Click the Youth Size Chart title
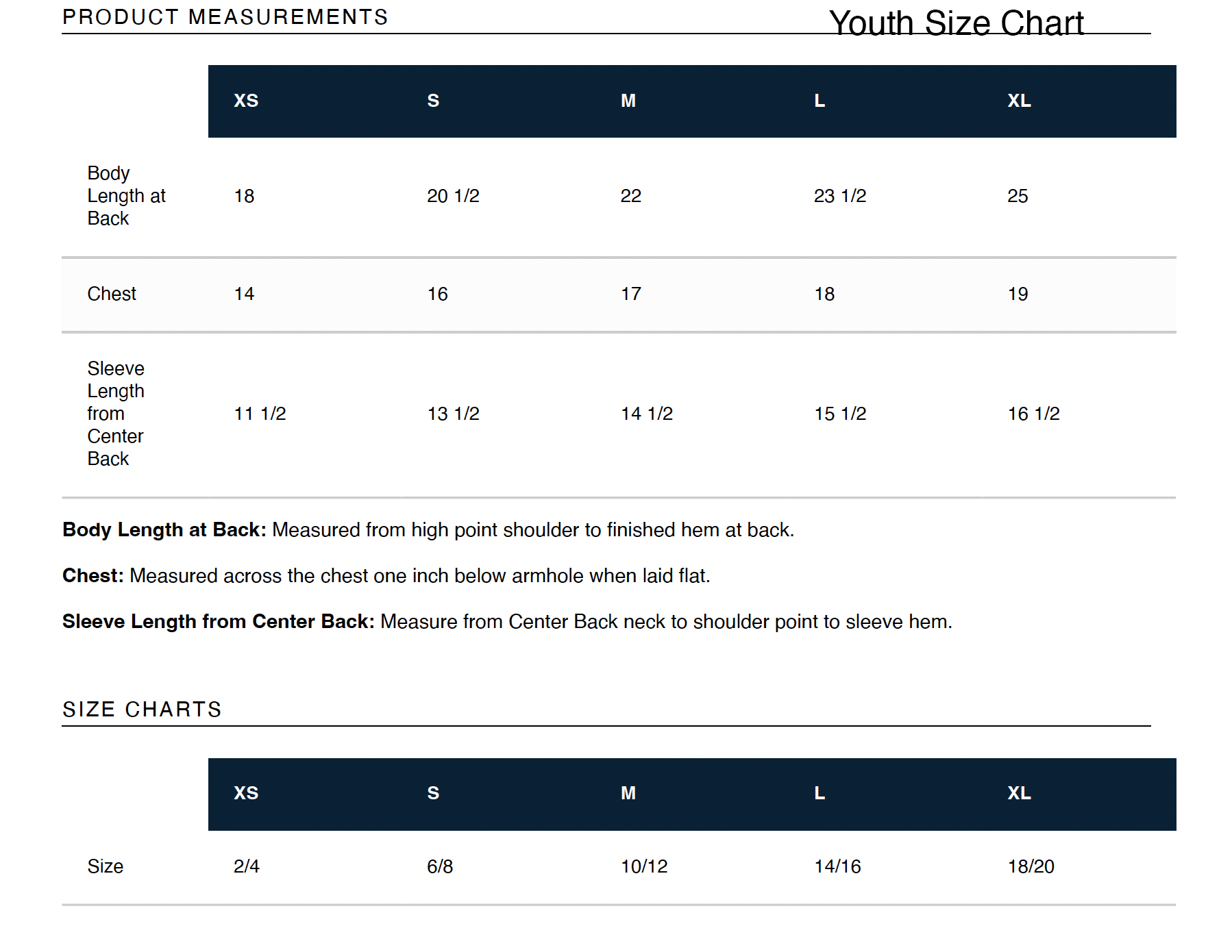Viewport: 1232px width, 952px height. pyautogui.click(x=956, y=23)
